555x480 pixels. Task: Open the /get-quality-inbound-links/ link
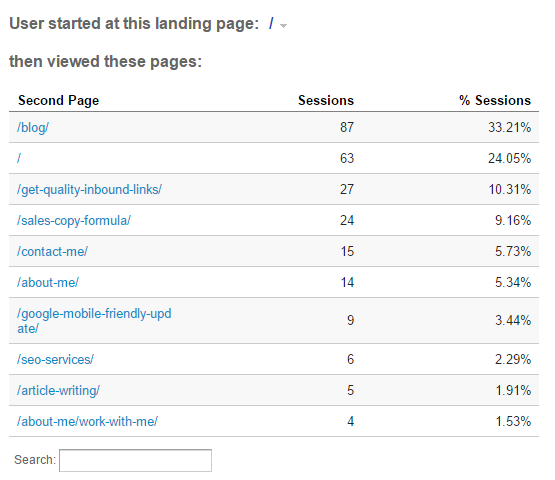point(89,189)
